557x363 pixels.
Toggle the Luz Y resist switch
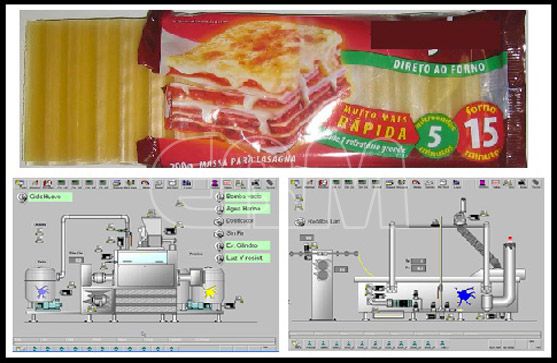220,259
